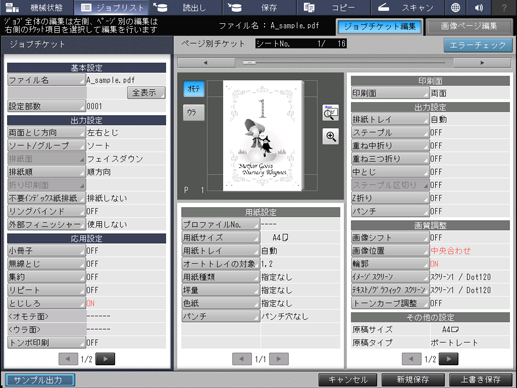Select the ウラ back side toggle
The image size is (517, 388).
click(x=194, y=113)
